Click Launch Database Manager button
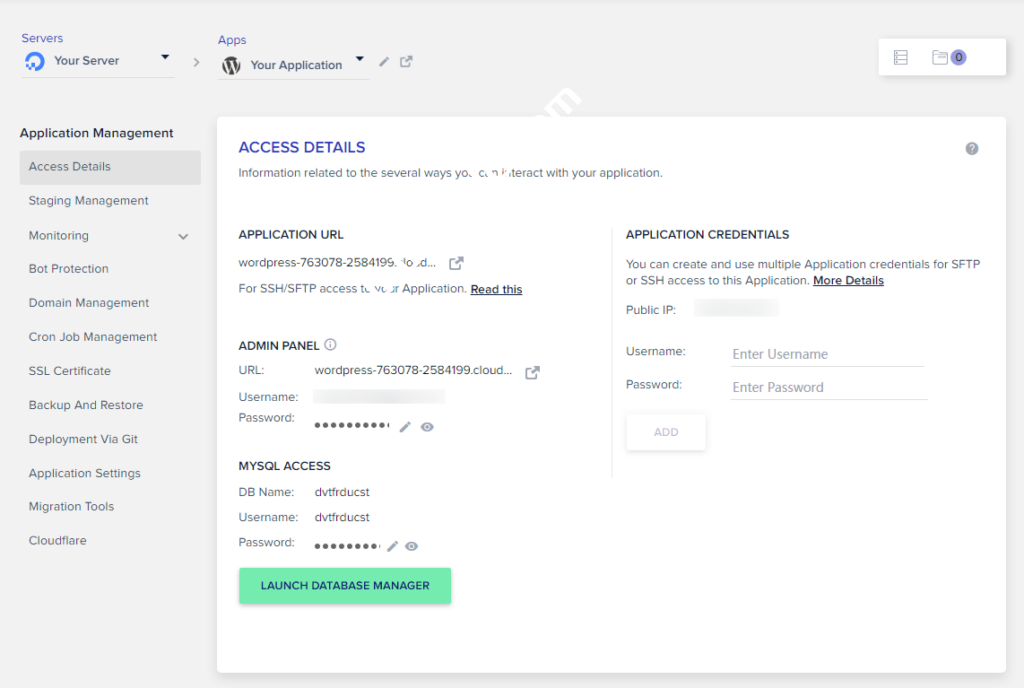 (x=345, y=586)
